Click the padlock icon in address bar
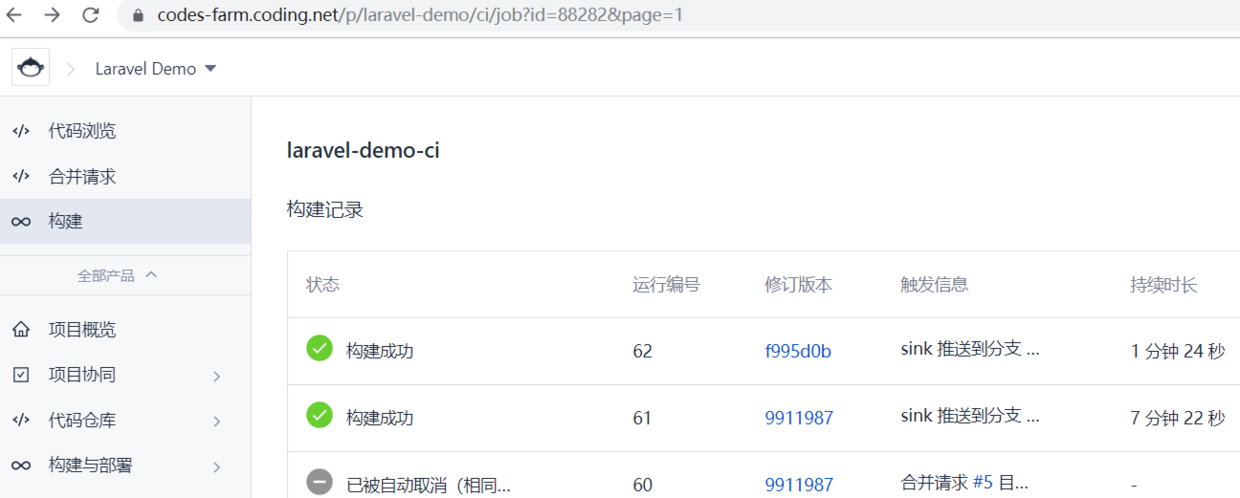This screenshot has width=1240, height=498. (138, 16)
